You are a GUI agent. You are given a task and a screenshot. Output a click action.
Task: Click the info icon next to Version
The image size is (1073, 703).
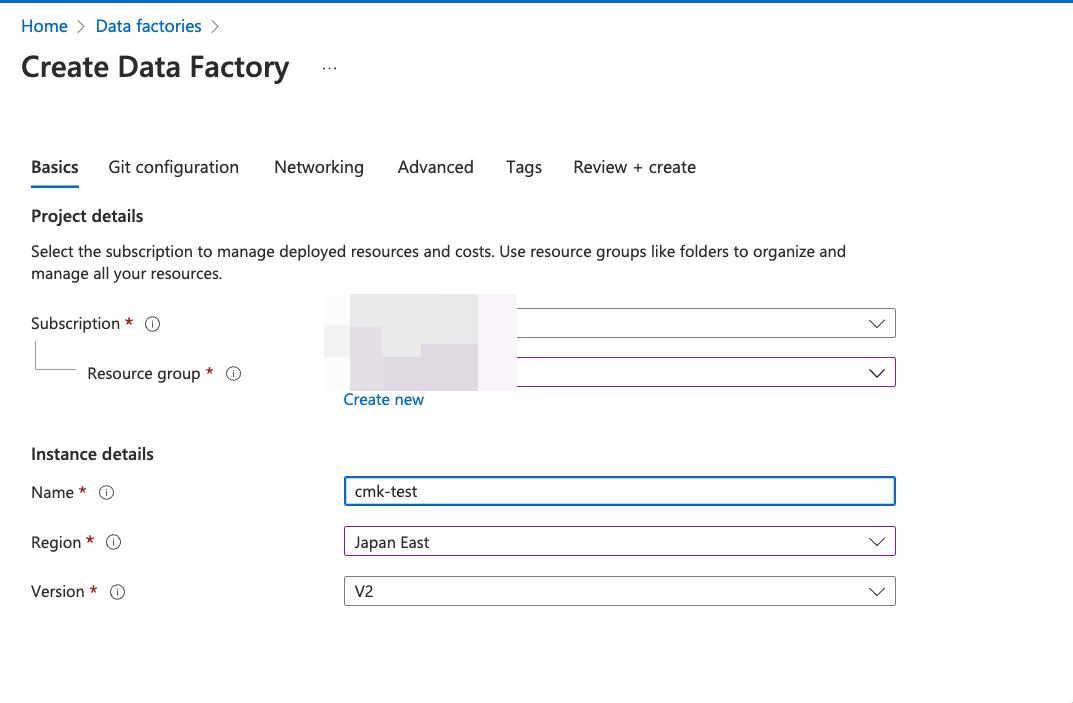(117, 591)
